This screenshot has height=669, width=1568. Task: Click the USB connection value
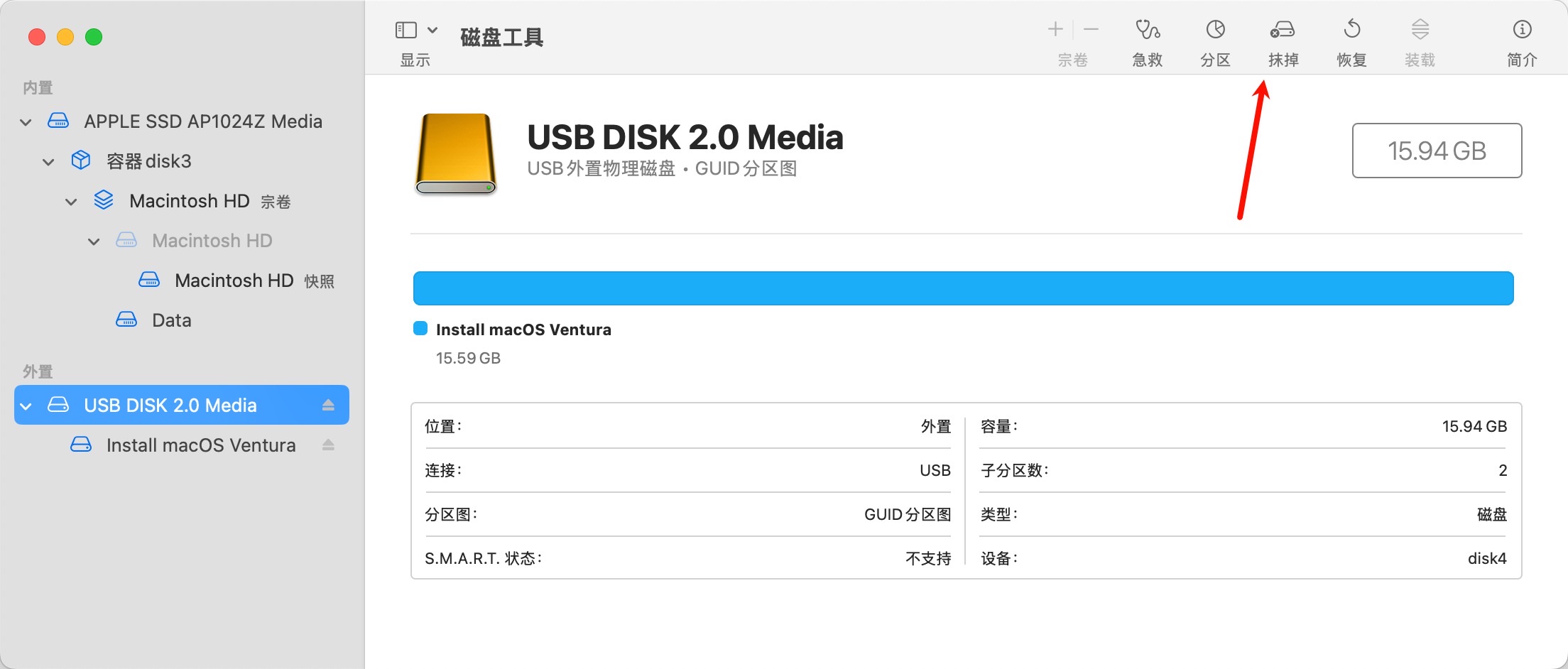(x=935, y=470)
